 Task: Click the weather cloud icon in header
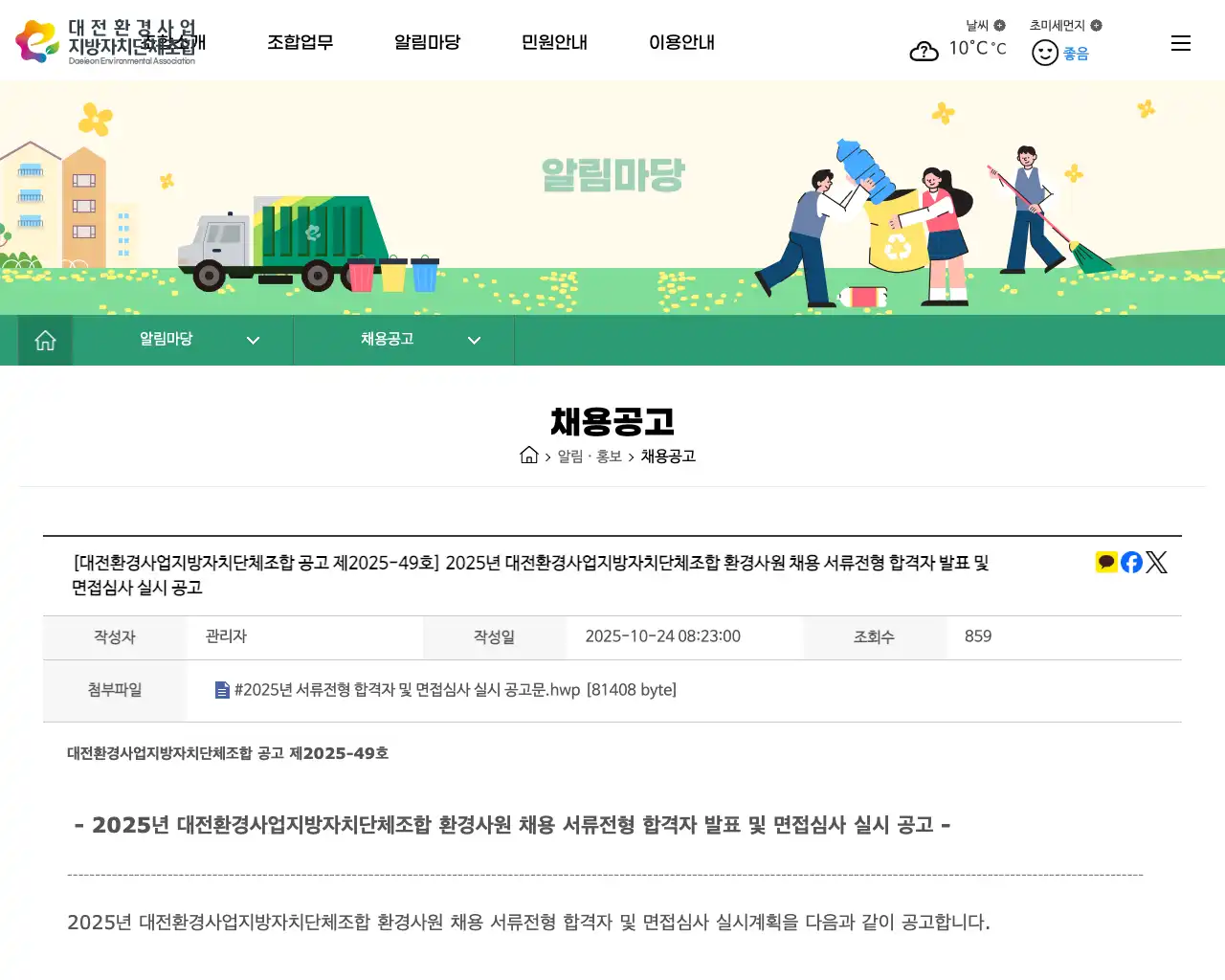coord(924,51)
